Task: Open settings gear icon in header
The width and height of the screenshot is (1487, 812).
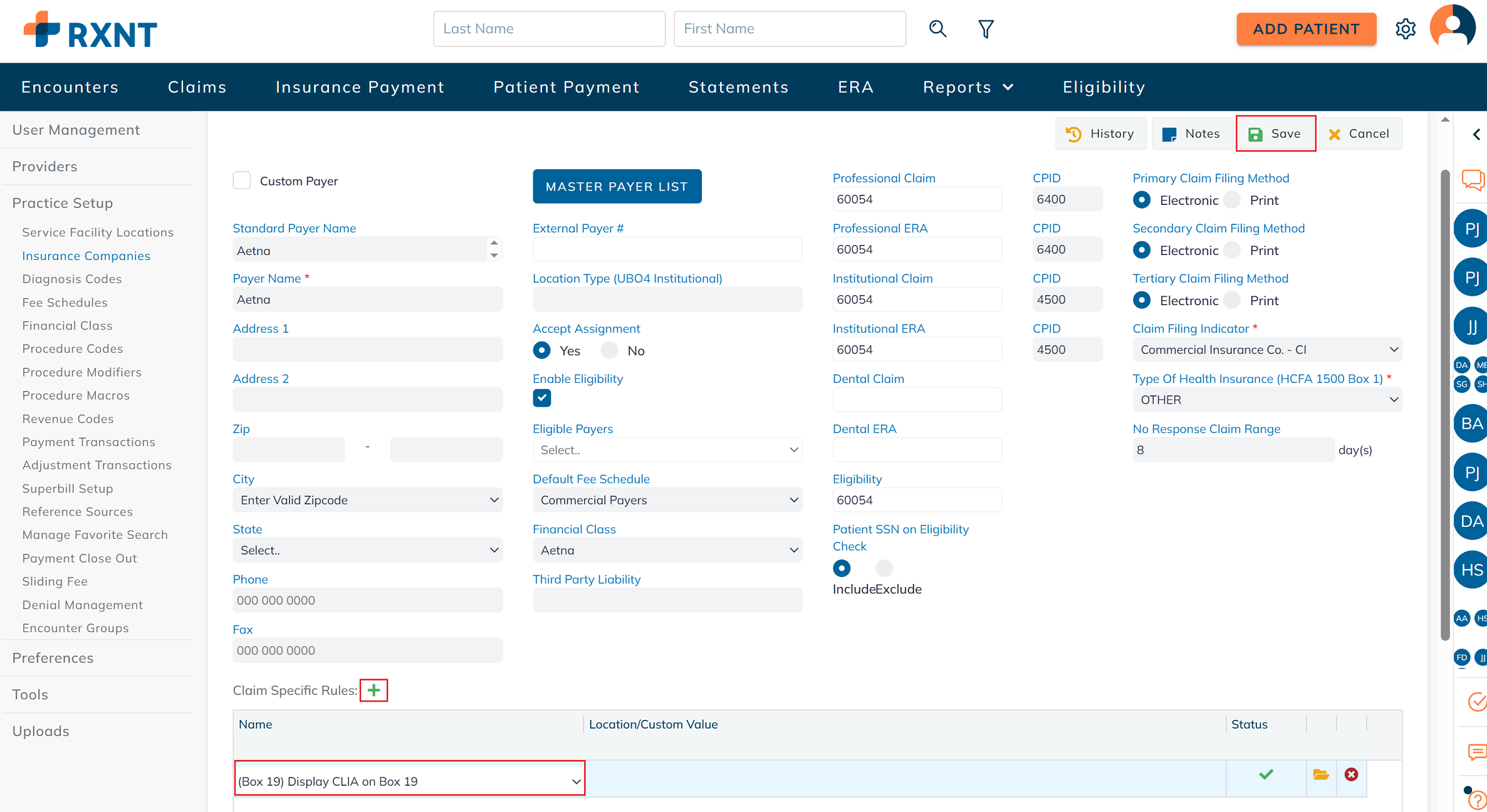Action: (1405, 29)
